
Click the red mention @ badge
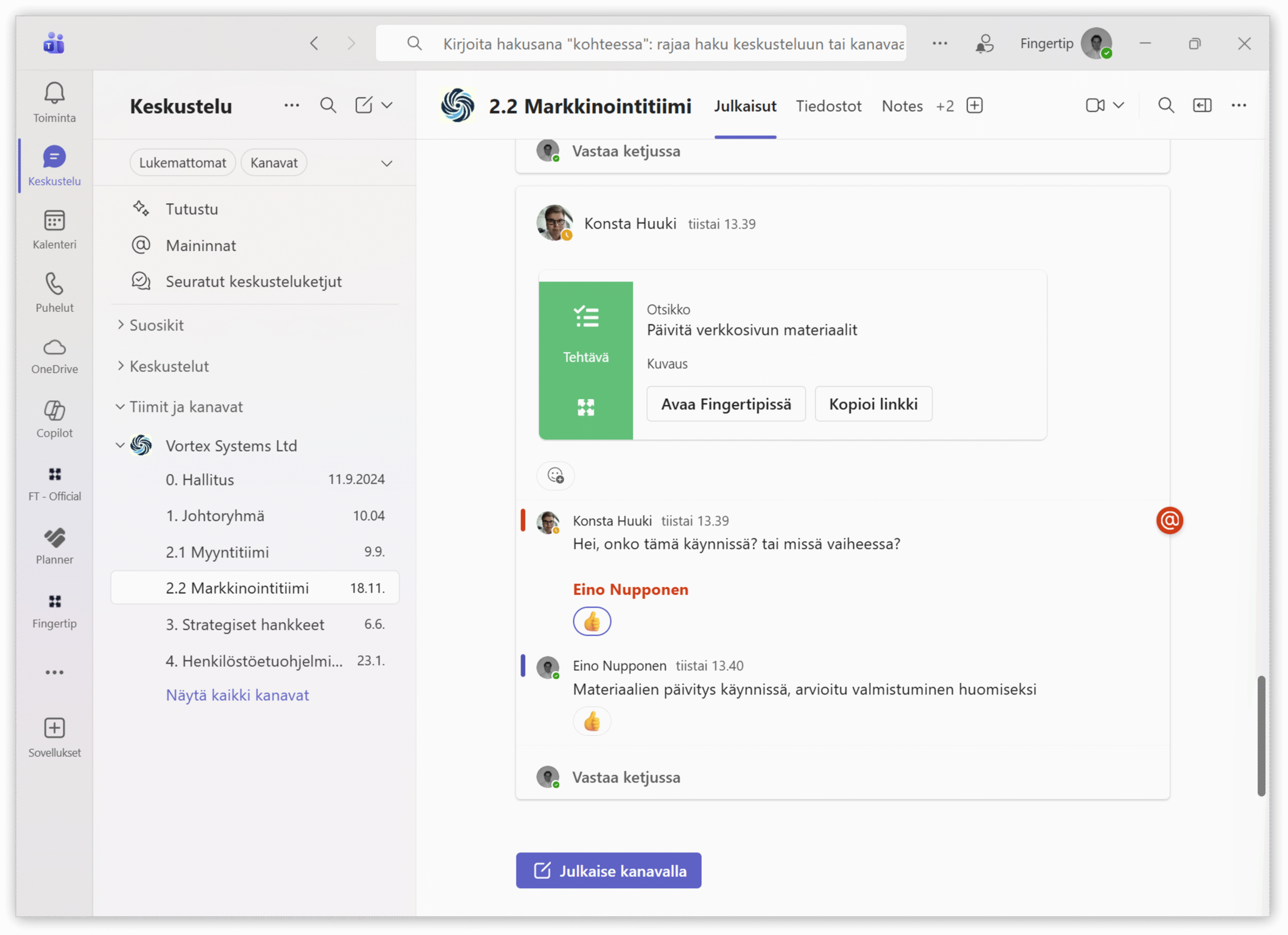click(x=1169, y=521)
